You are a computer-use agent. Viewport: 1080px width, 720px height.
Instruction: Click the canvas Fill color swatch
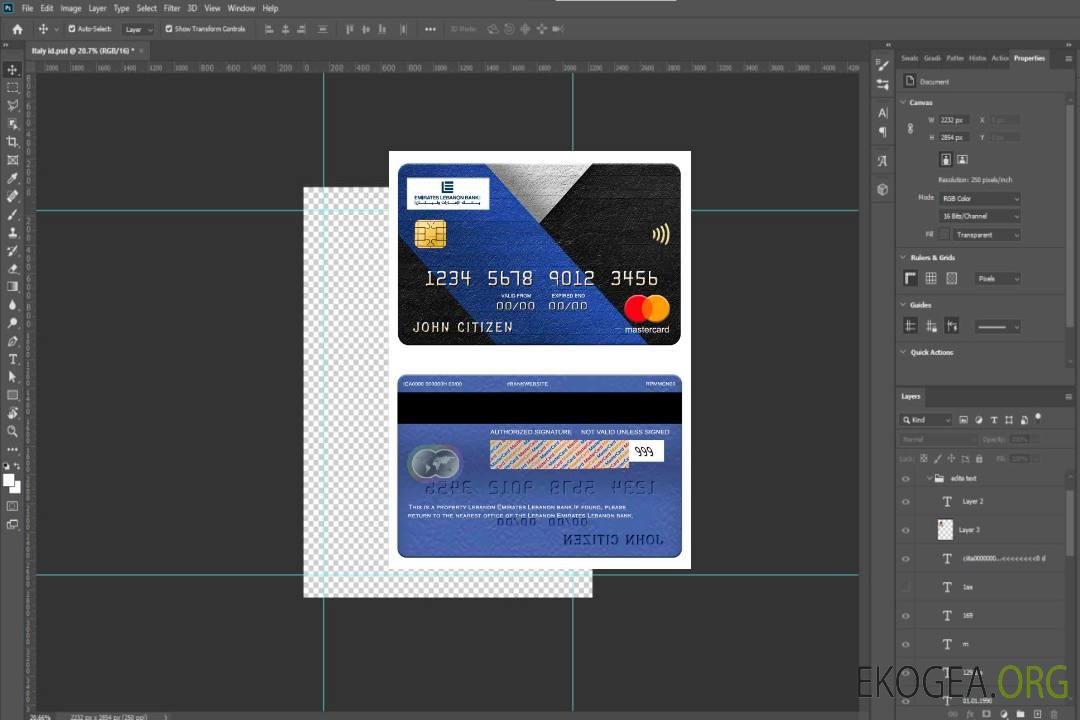coord(944,235)
